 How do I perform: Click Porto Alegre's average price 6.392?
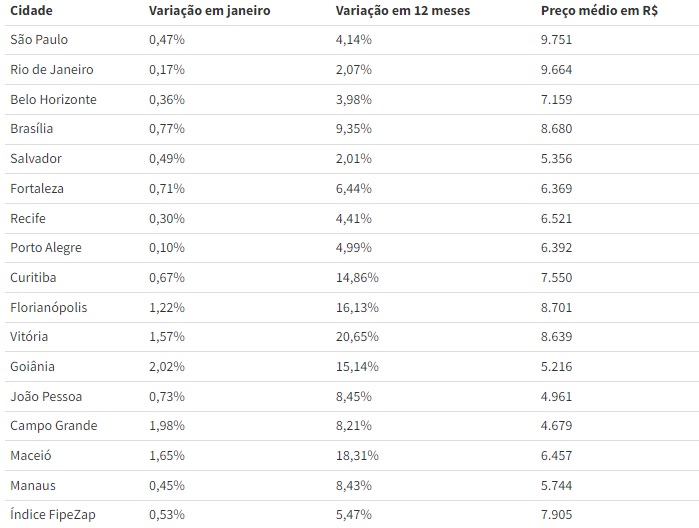(x=556, y=248)
